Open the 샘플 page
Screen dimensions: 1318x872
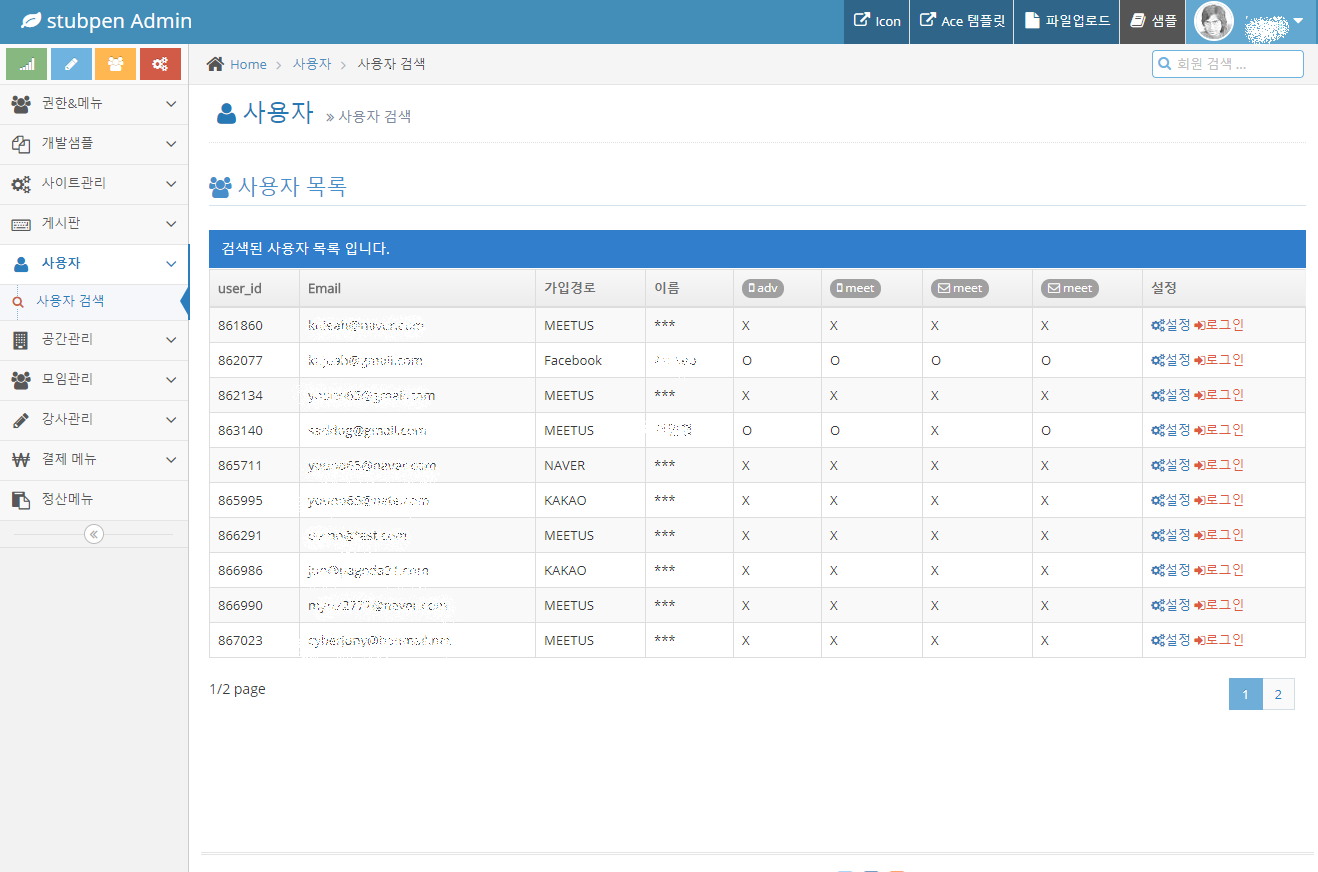pos(1153,21)
